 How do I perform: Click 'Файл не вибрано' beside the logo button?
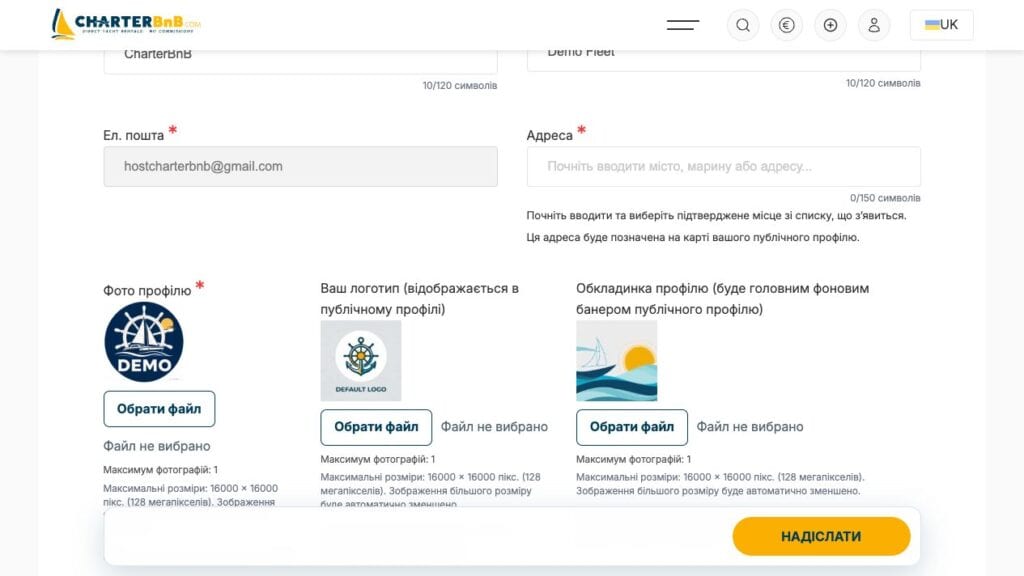[494, 426]
